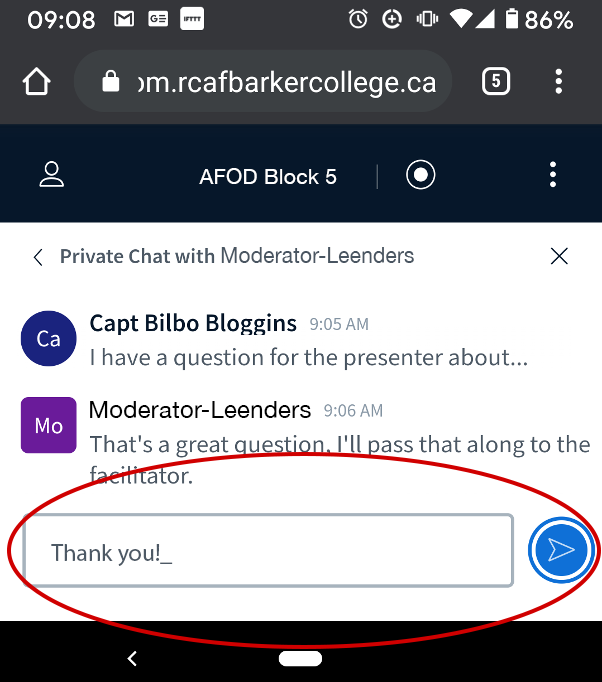The width and height of the screenshot is (602, 682).
Task: Send the chat message with arrow button
Action: pyautogui.click(x=562, y=550)
